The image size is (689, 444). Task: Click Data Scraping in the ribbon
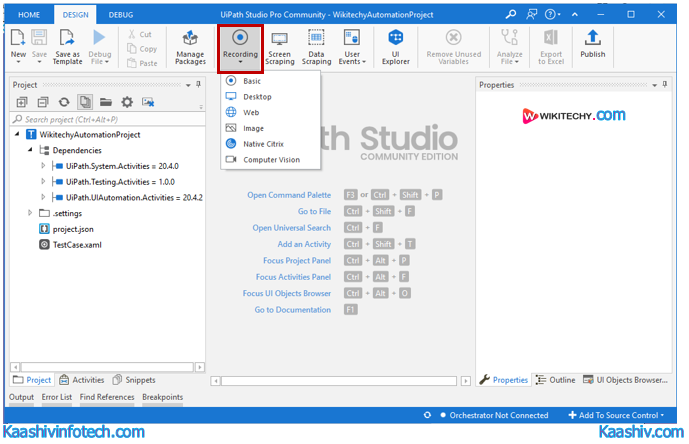316,46
